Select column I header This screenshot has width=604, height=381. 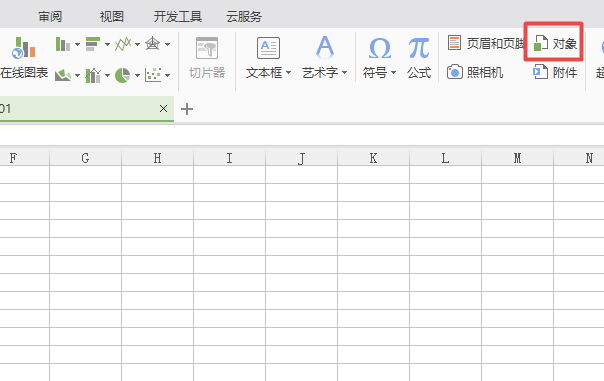click(x=230, y=158)
